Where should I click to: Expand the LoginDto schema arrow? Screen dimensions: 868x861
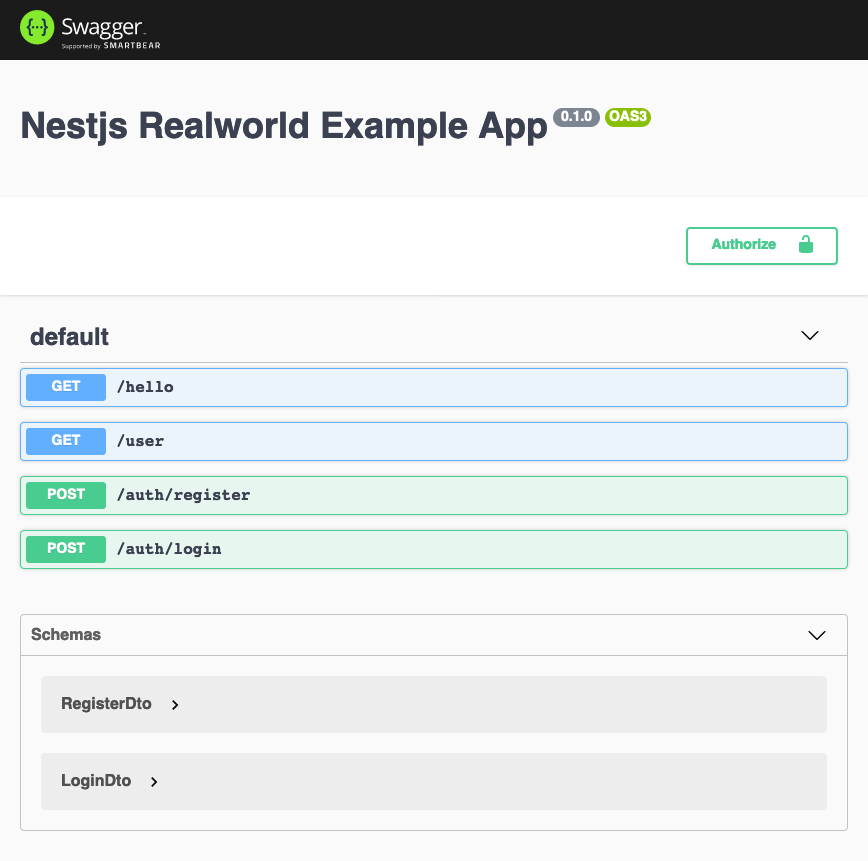[154, 782]
